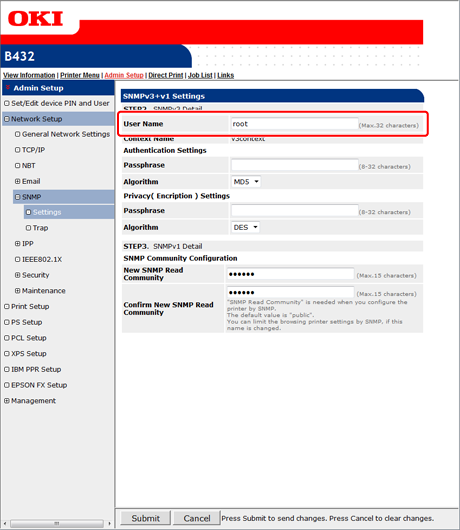Go to View Information page

(x=29, y=75)
